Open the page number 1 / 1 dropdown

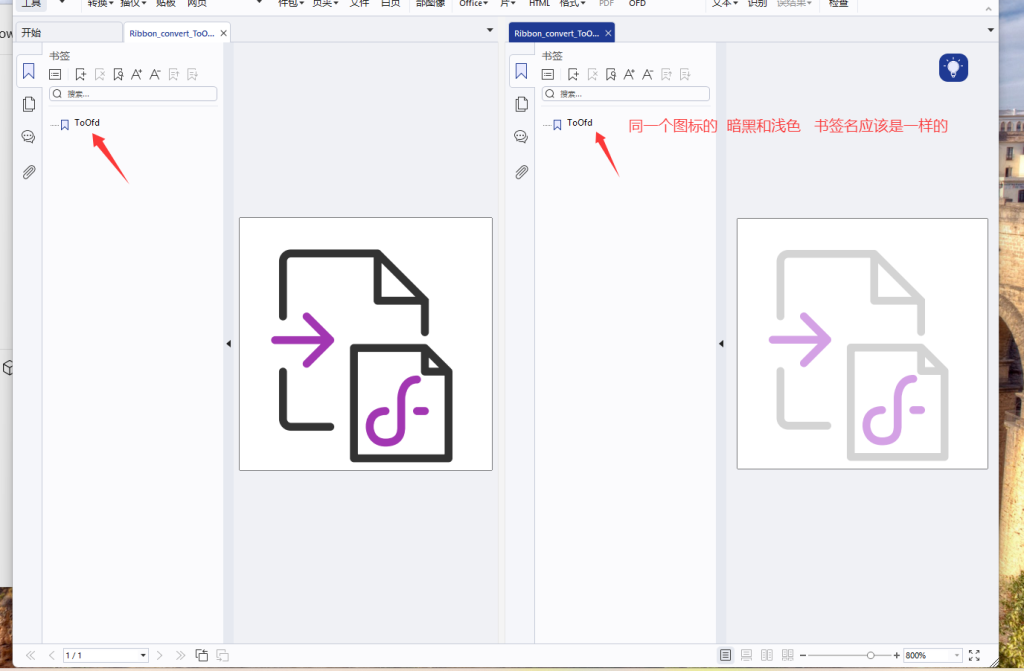(143, 655)
